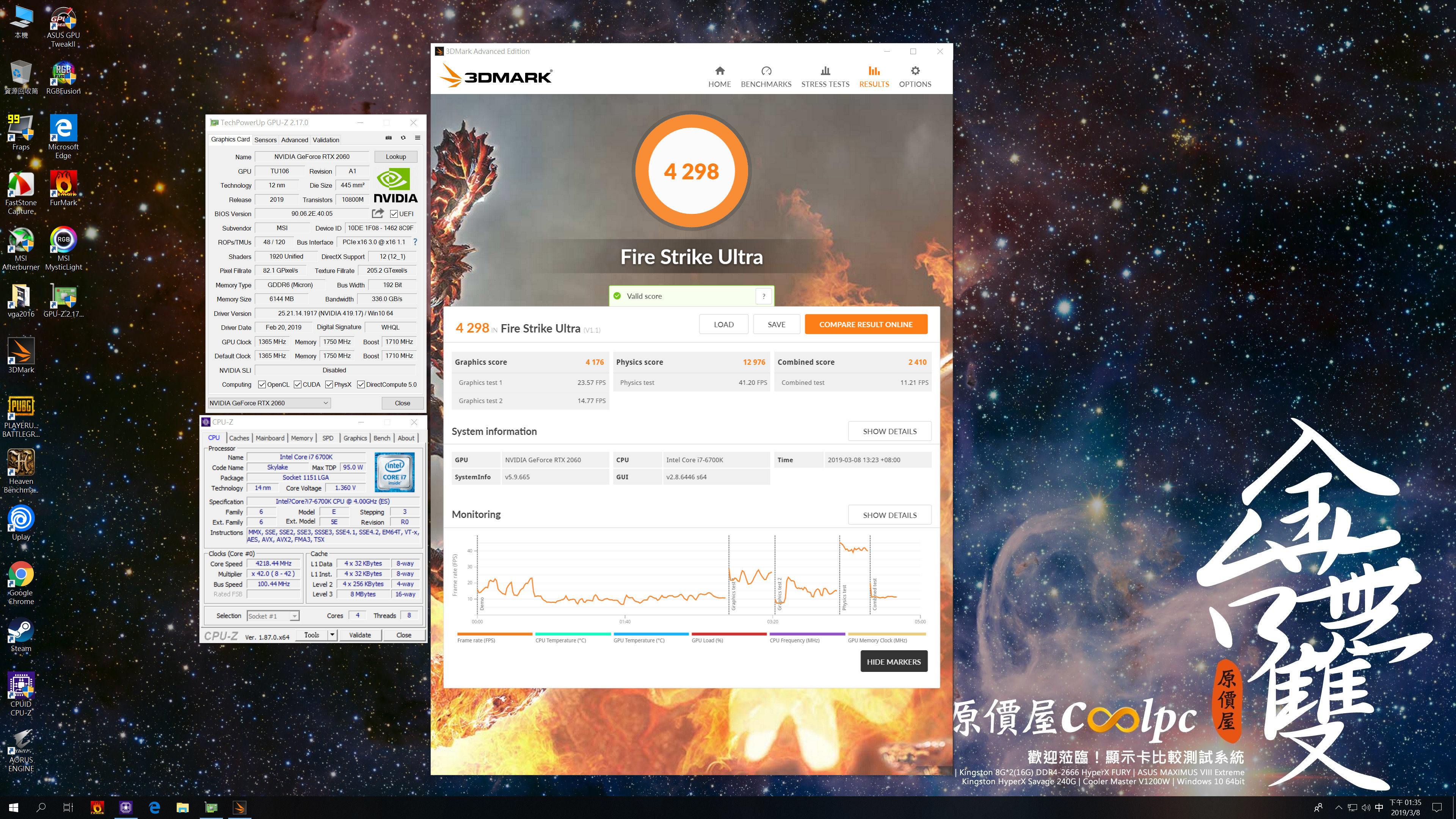Open Task View on the taskbar
1456x819 pixels.
[68, 808]
